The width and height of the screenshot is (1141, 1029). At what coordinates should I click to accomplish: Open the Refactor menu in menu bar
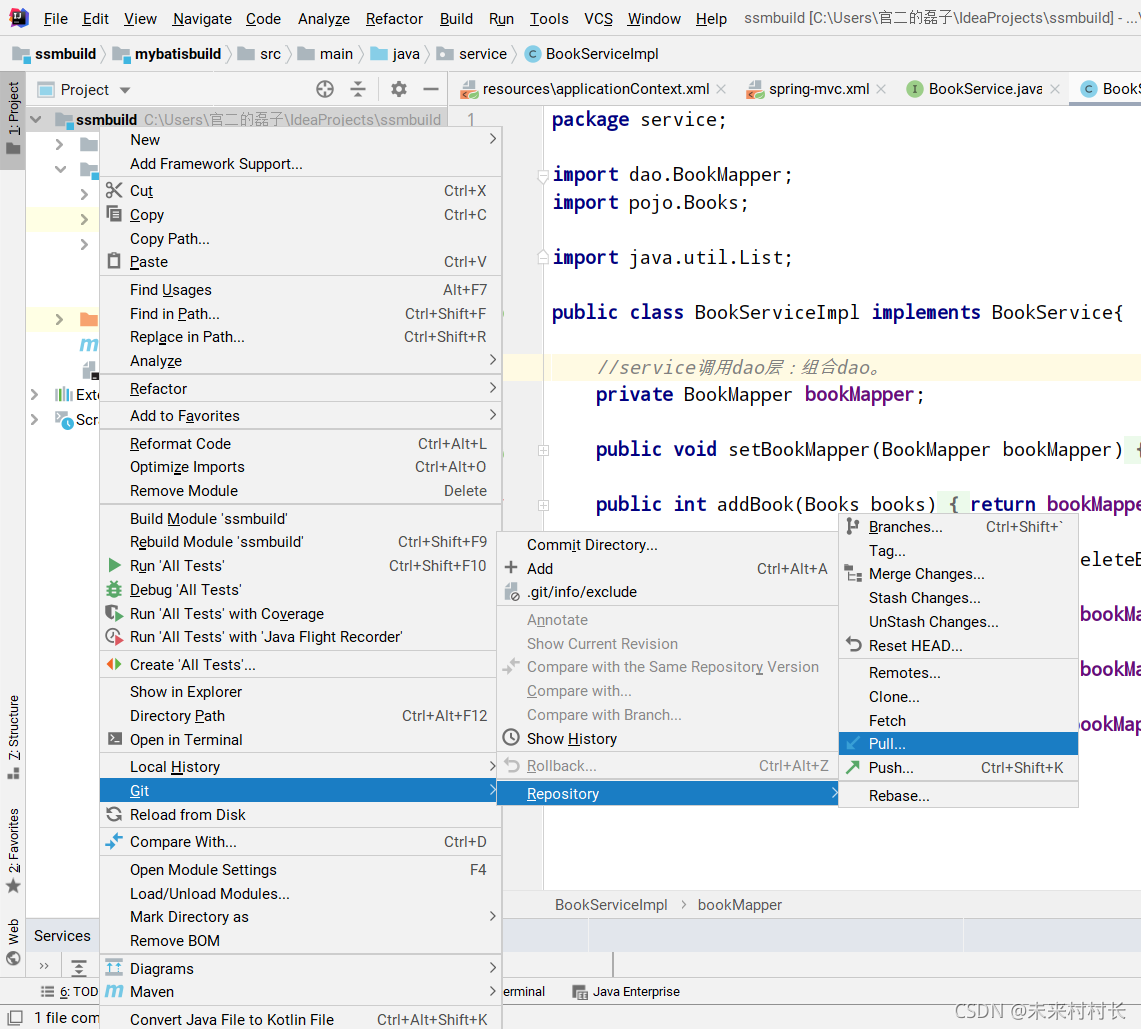pos(394,18)
